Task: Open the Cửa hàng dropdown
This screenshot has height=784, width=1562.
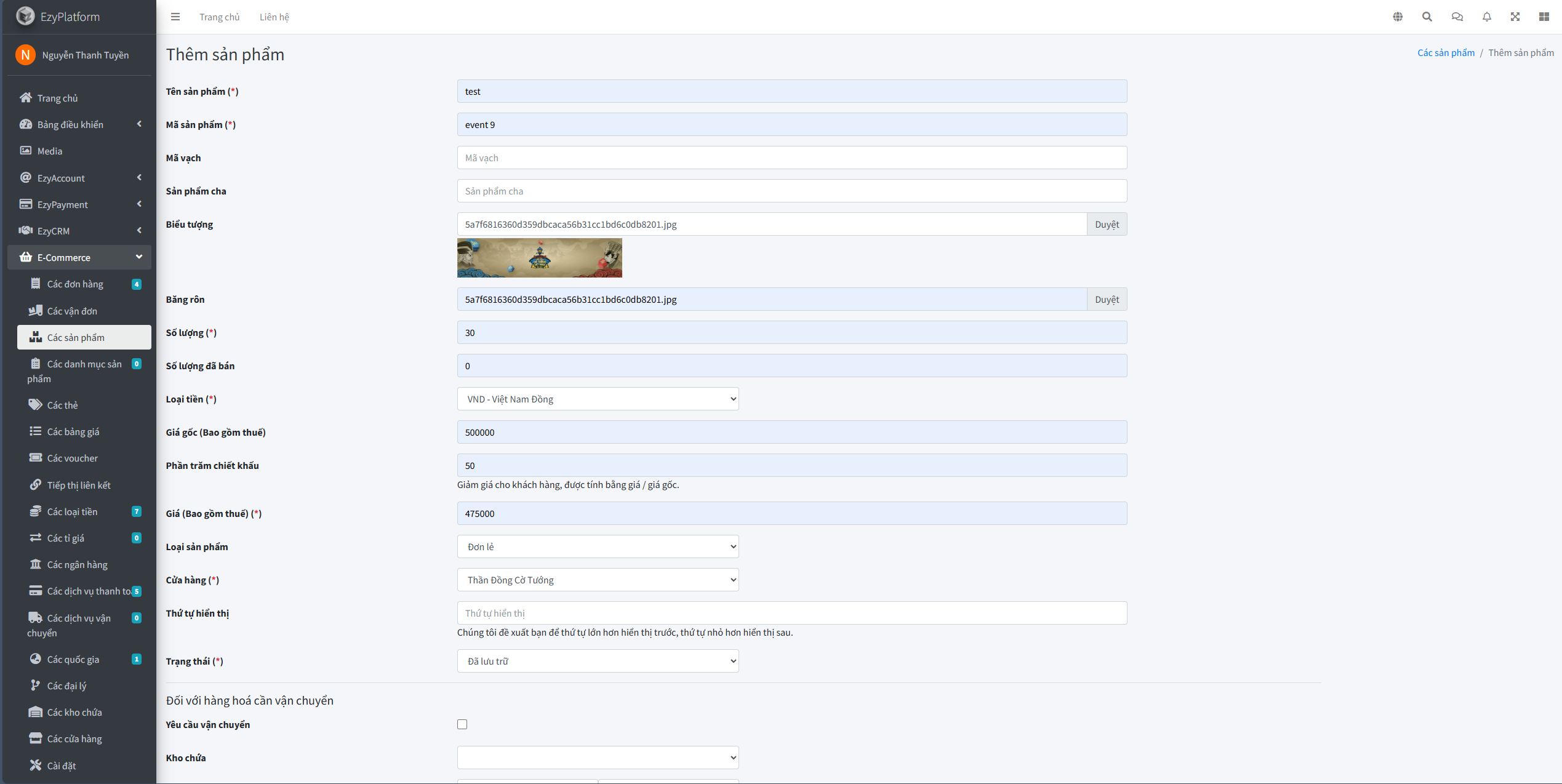Action: click(x=598, y=580)
